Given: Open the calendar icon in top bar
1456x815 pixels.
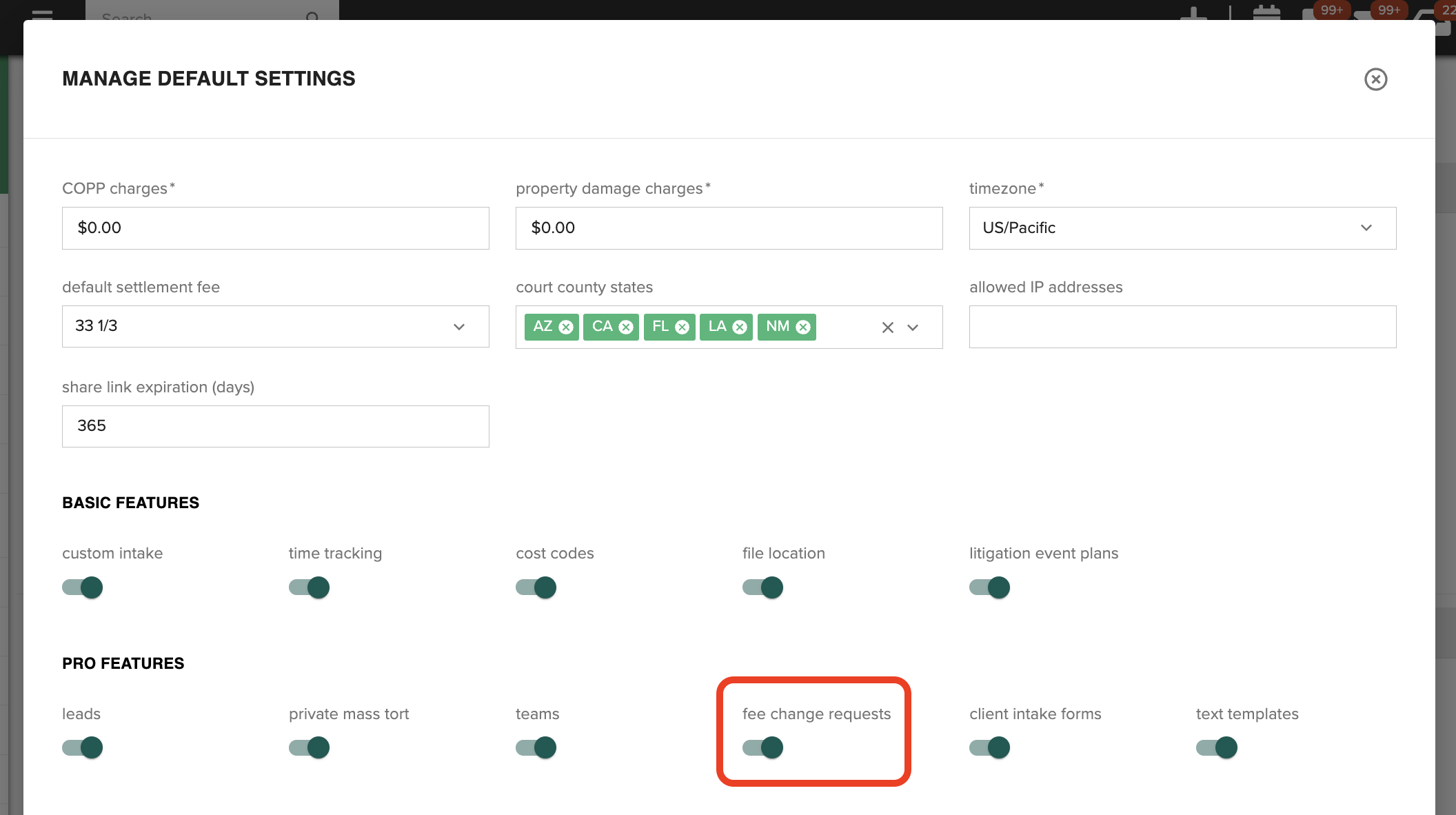Looking at the screenshot, I should [1266, 12].
